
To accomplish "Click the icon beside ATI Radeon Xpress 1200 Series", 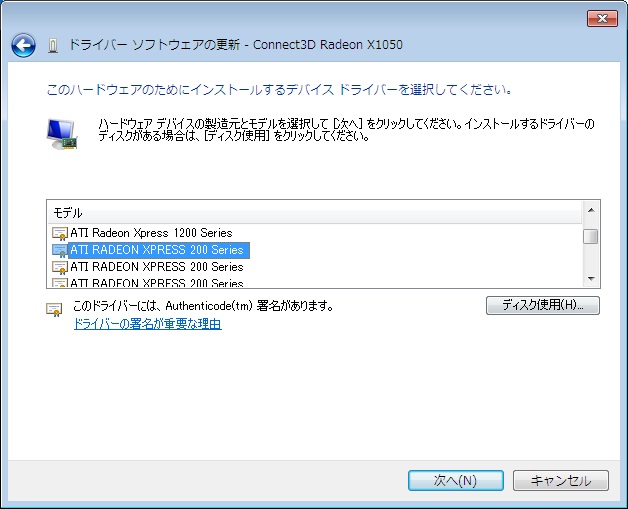I will point(59,233).
